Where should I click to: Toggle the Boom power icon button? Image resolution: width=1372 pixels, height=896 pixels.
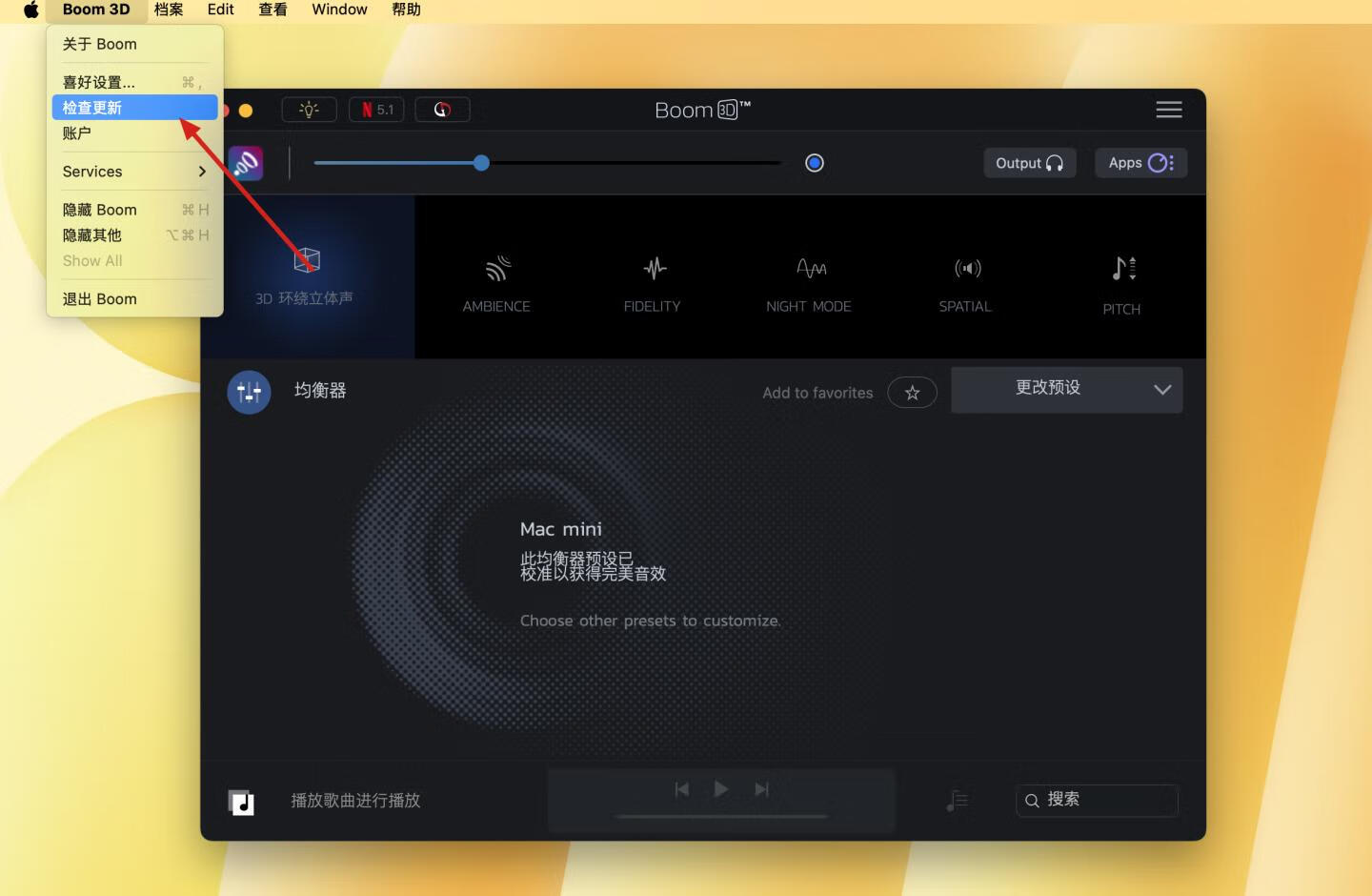point(247,163)
